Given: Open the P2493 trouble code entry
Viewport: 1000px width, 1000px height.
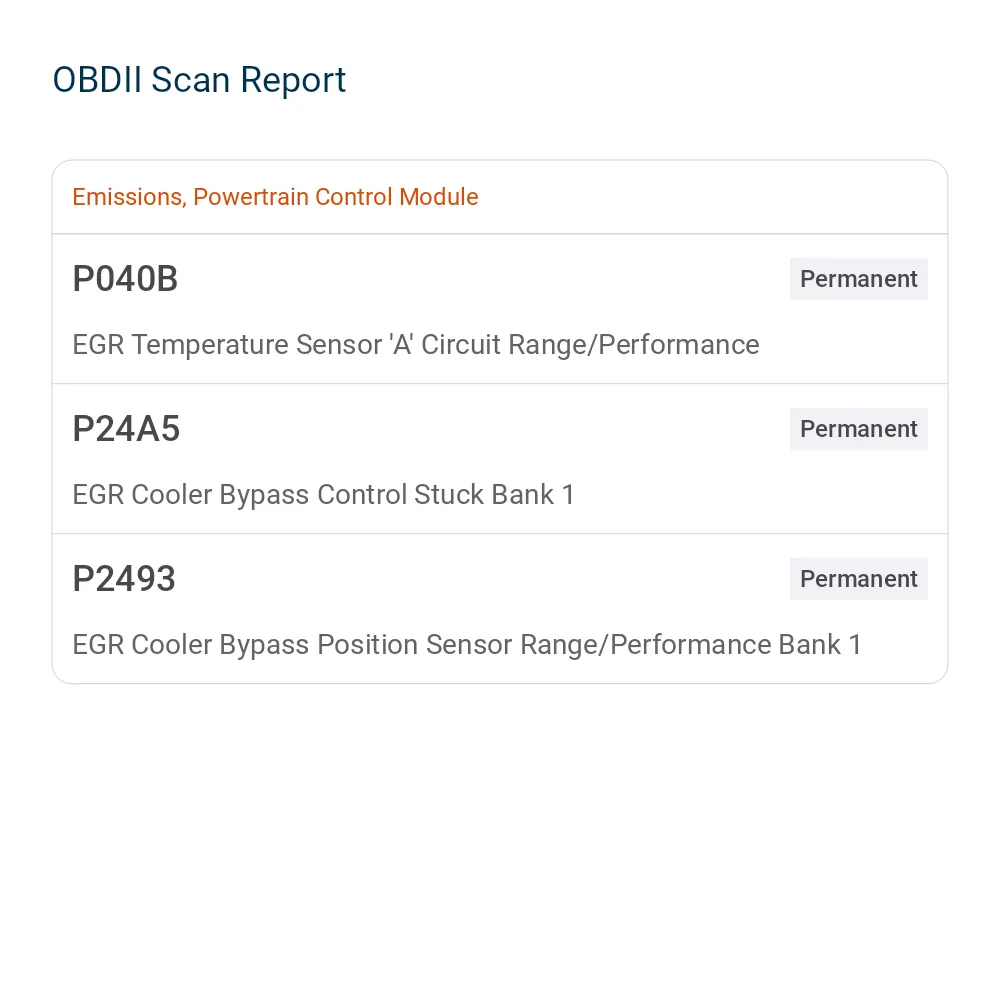Looking at the screenshot, I should coord(500,609).
